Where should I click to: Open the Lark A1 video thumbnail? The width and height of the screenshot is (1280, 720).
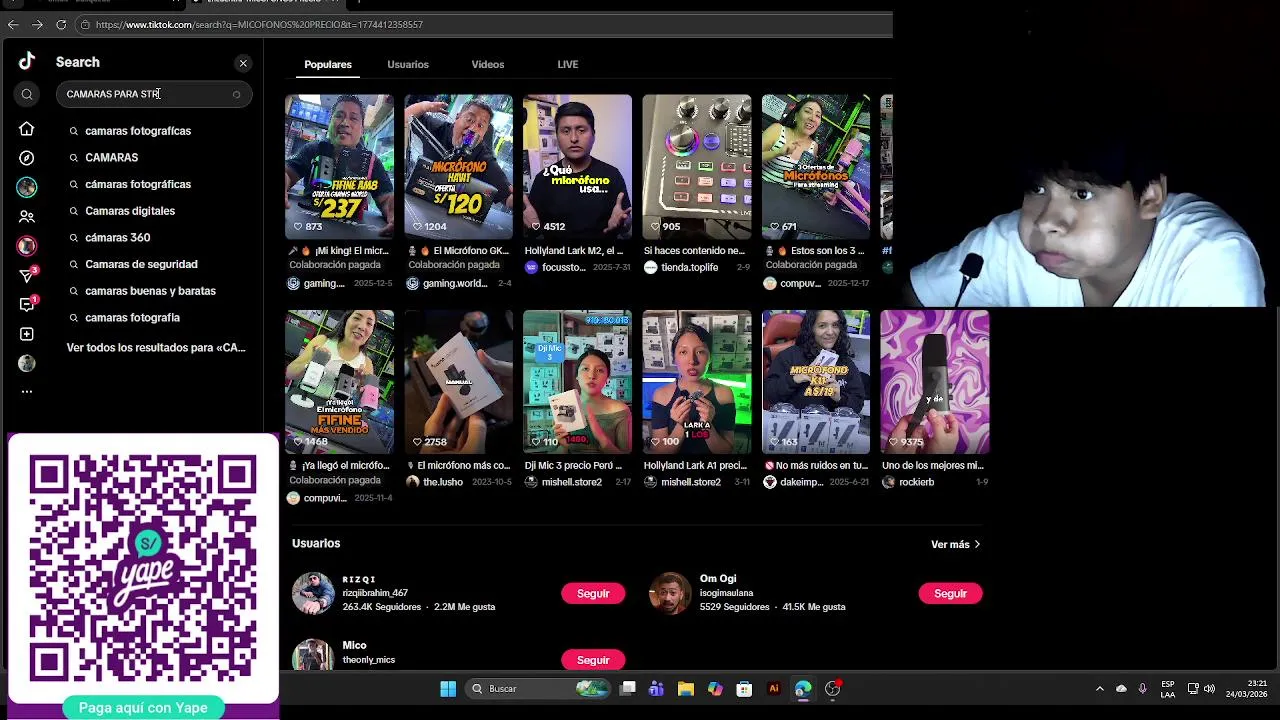tap(697, 382)
